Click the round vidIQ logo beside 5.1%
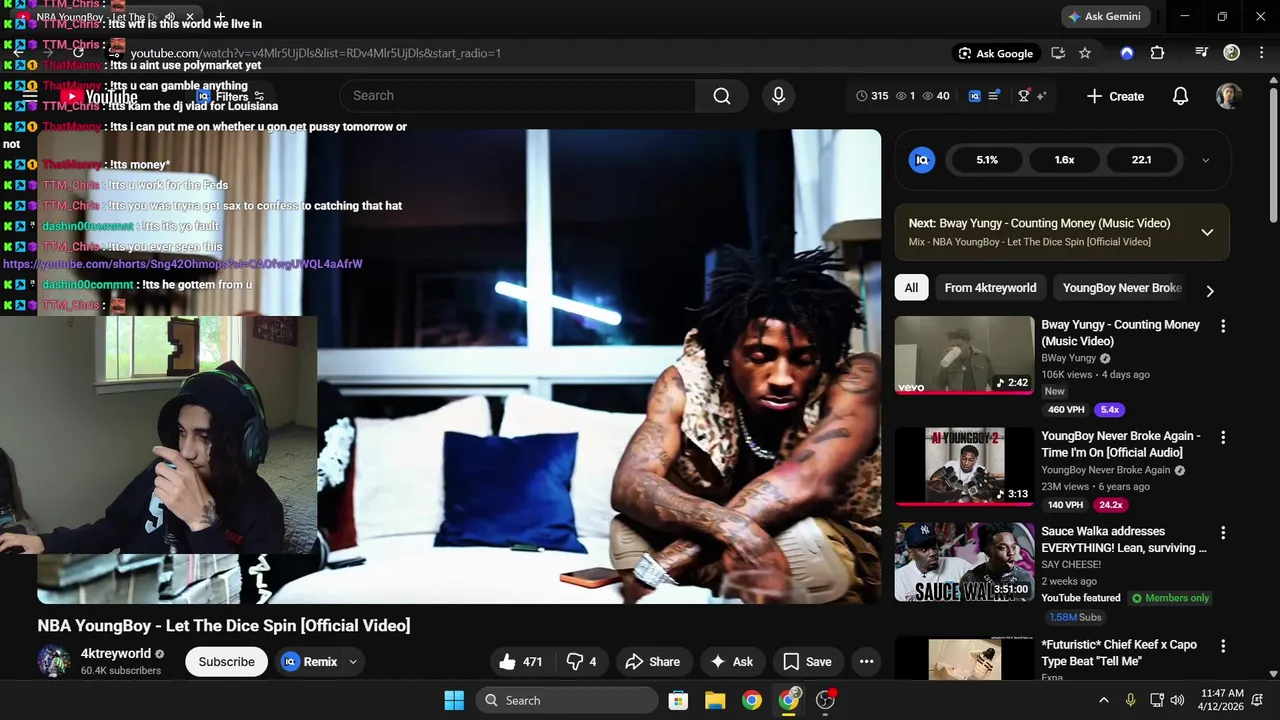 point(922,160)
